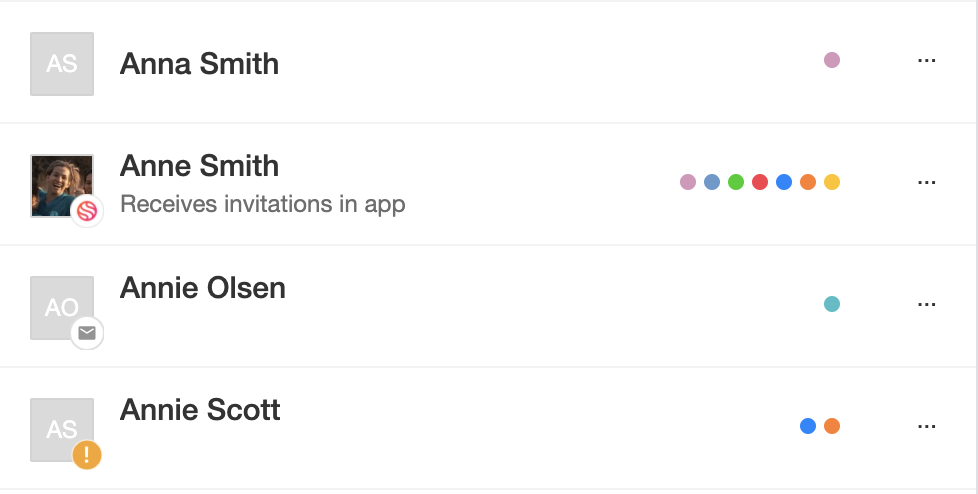Open the more options menu for Annie Olsen
The width and height of the screenshot is (978, 494).
pos(926,304)
